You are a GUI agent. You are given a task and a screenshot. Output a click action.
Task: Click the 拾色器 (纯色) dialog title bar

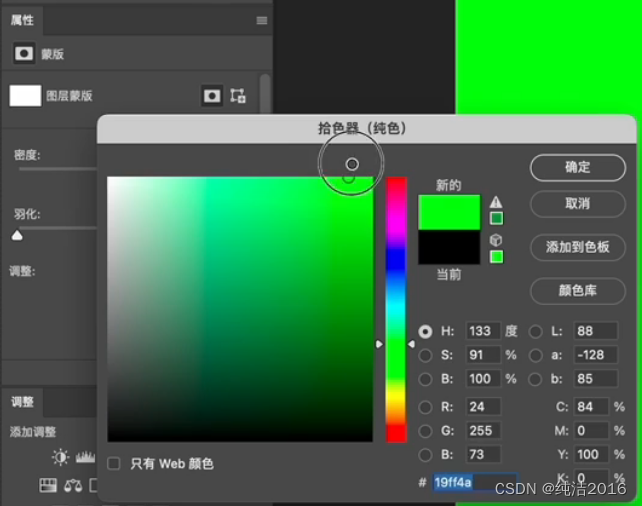click(366, 129)
